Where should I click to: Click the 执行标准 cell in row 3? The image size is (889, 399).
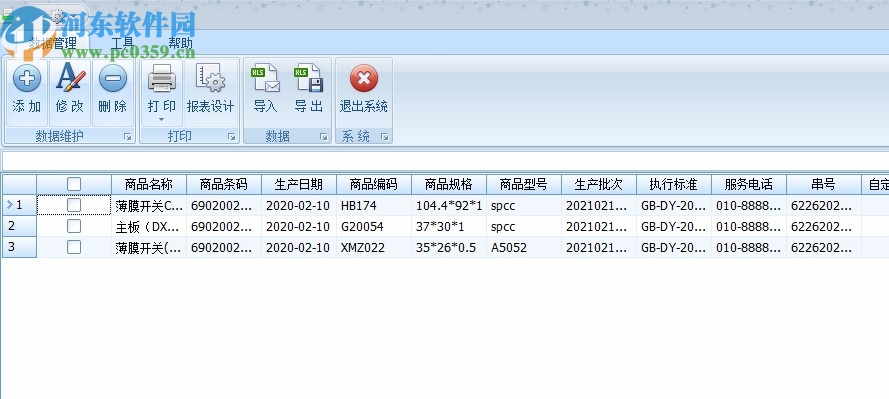tap(674, 247)
